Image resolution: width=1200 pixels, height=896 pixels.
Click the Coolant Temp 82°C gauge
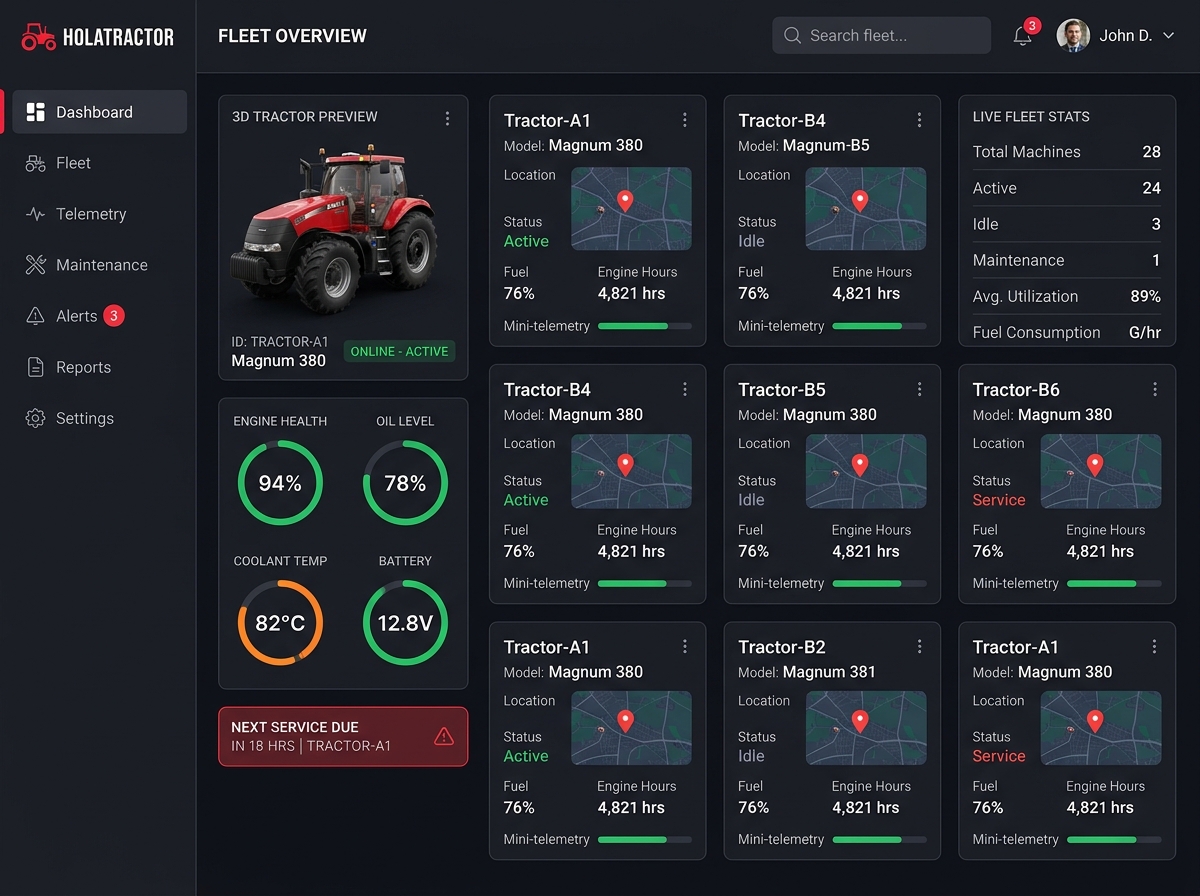point(280,623)
